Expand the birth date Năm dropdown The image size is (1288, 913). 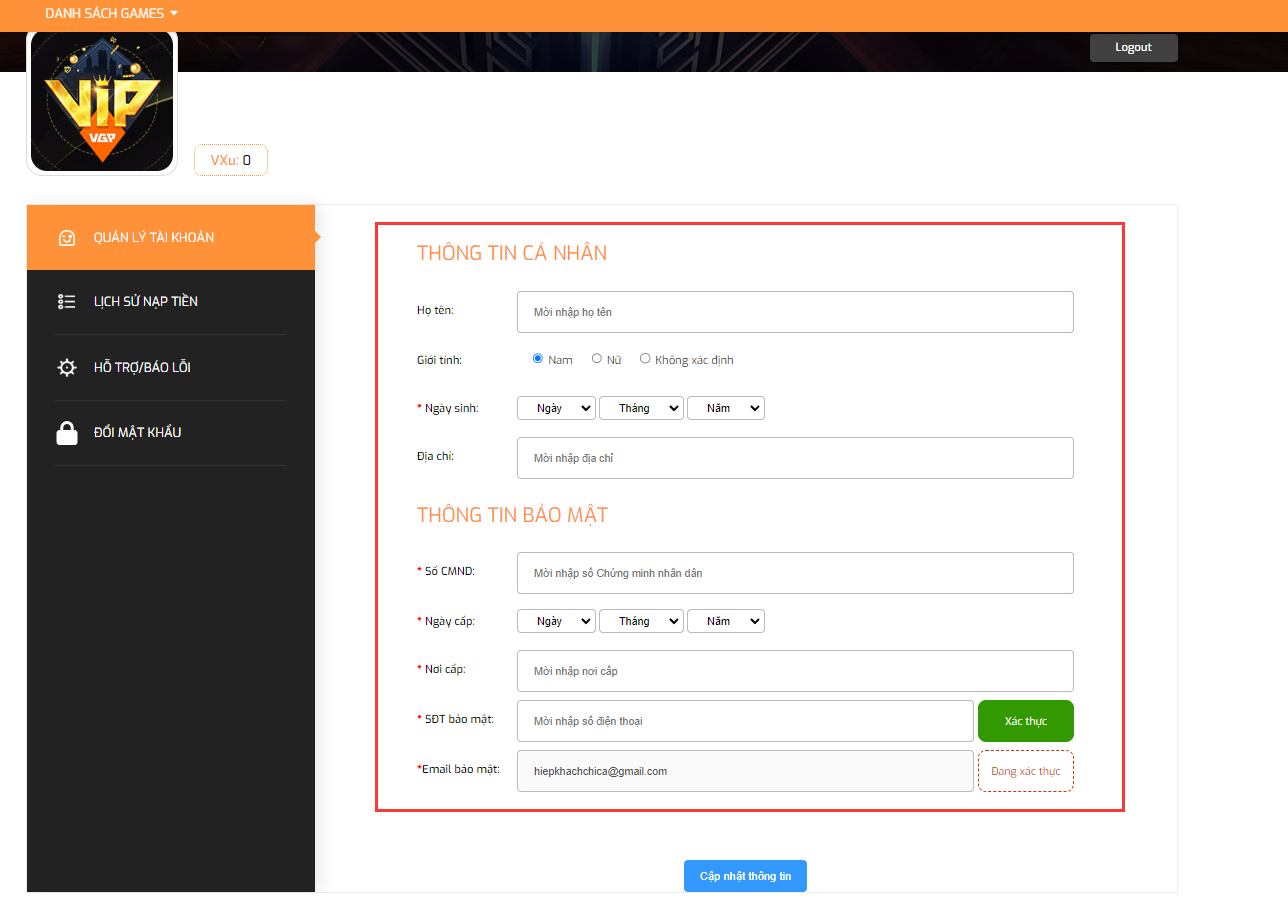coord(725,408)
